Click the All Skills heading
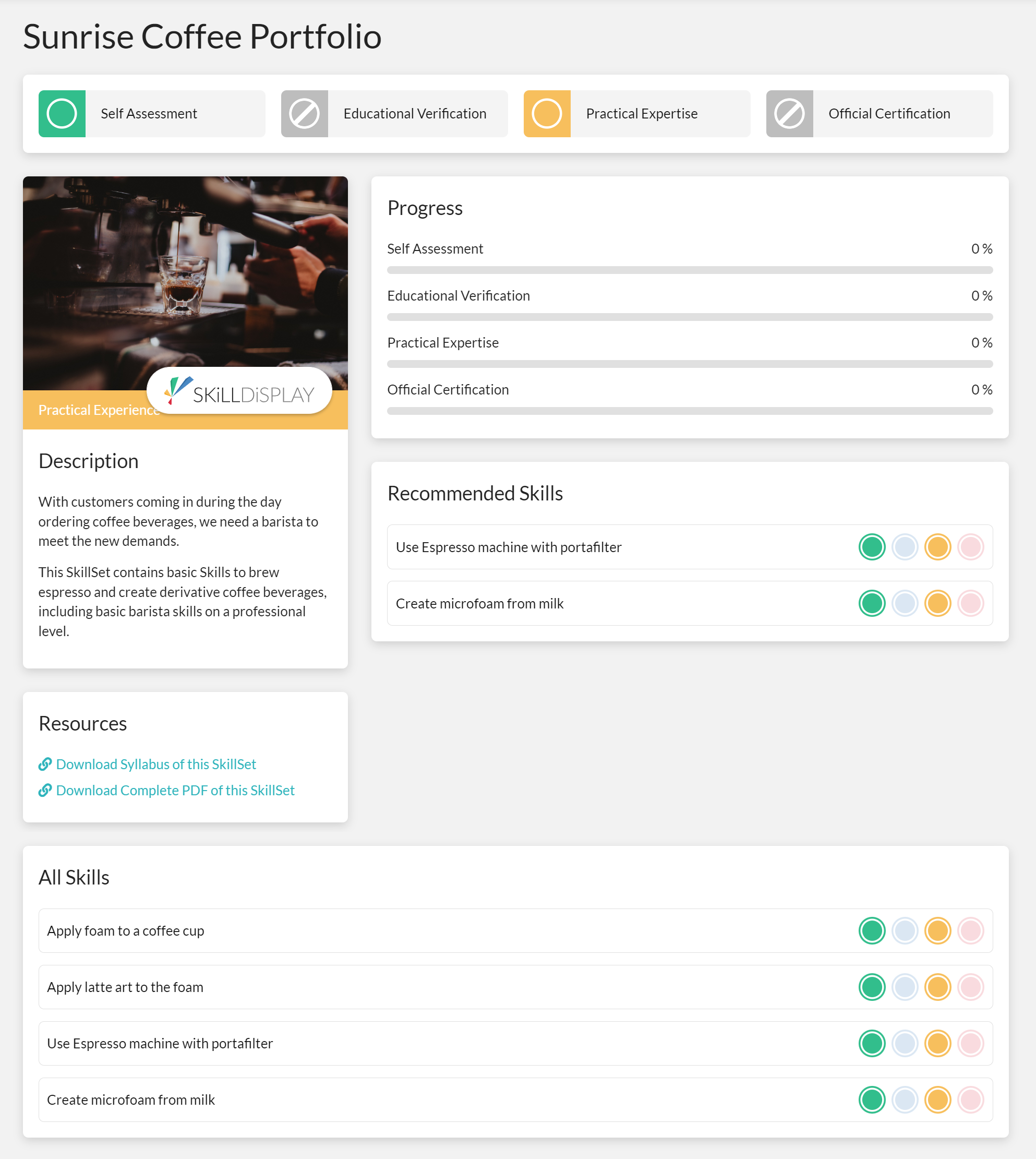 [74, 877]
